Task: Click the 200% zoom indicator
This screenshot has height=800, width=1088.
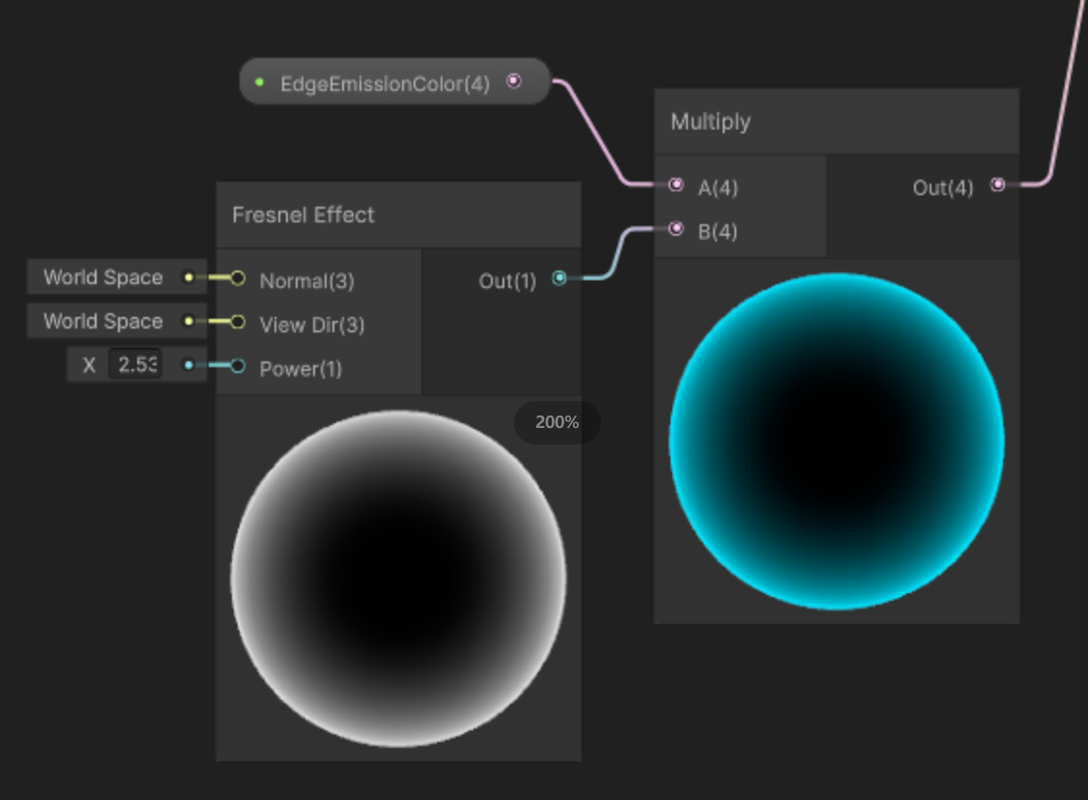Action: coord(557,422)
